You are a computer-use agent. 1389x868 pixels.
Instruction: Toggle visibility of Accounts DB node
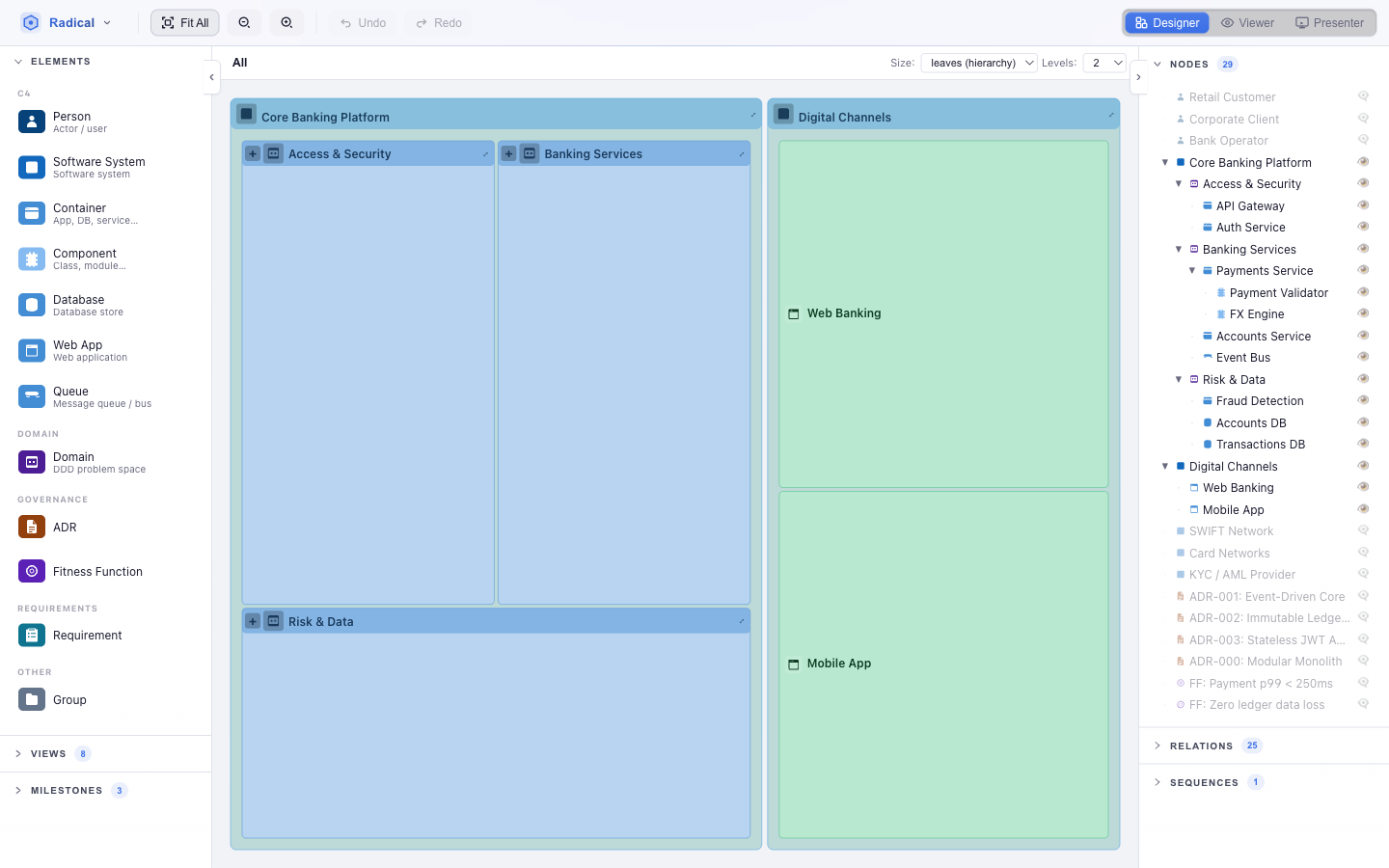pos(1364,422)
